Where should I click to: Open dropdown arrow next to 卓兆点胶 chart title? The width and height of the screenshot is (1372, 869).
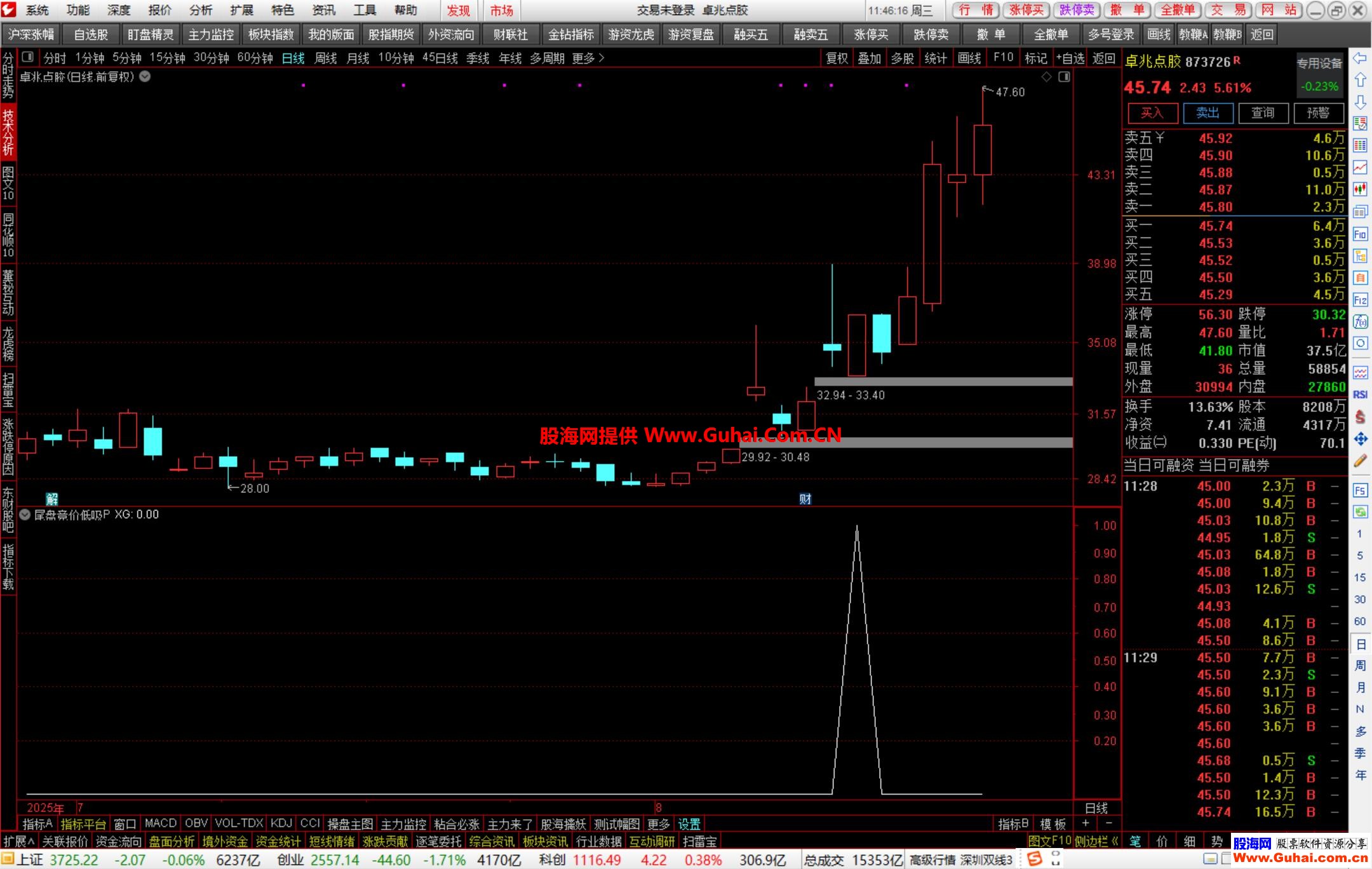(x=145, y=77)
